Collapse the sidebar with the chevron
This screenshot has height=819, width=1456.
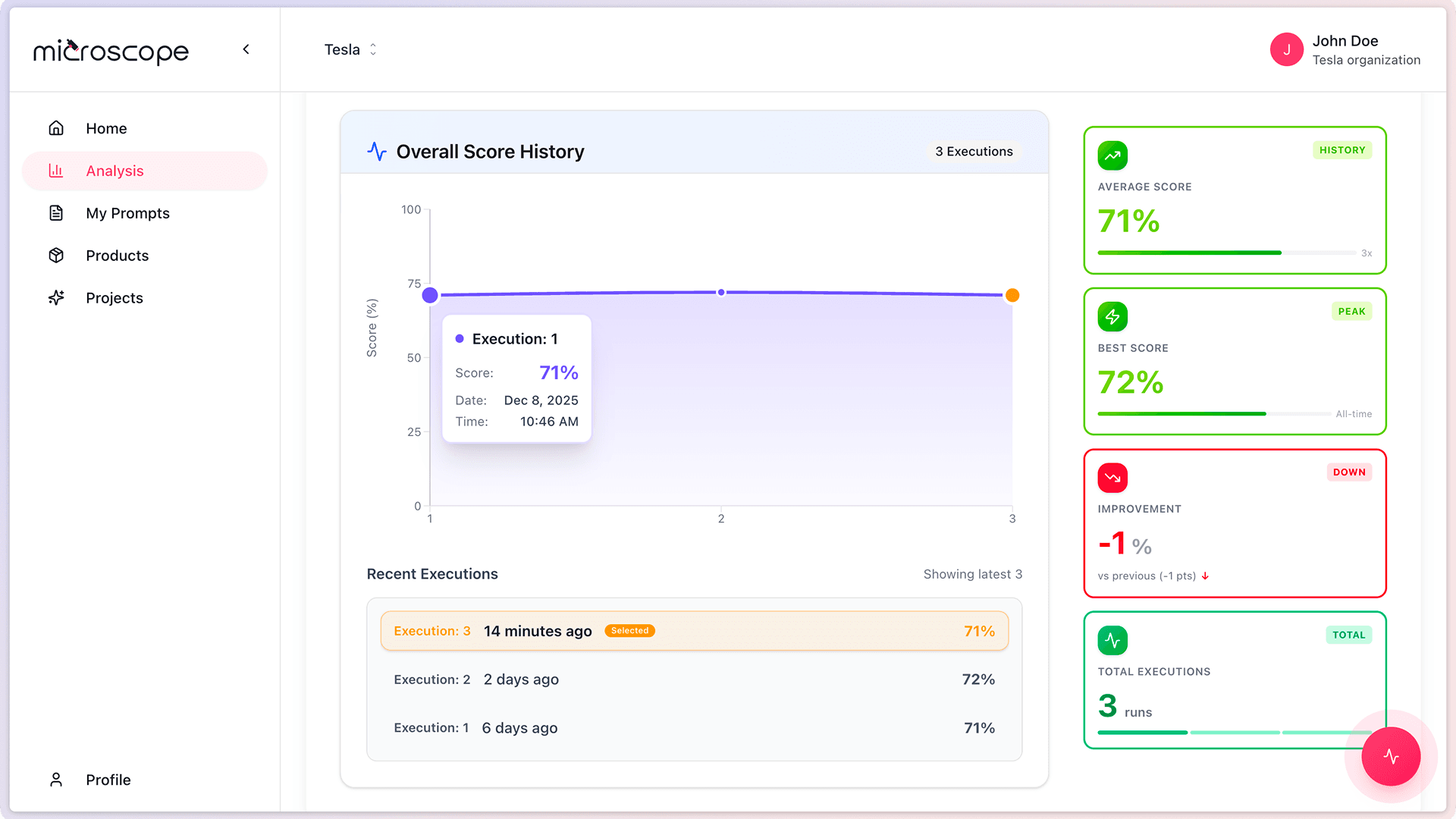click(246, 49)
